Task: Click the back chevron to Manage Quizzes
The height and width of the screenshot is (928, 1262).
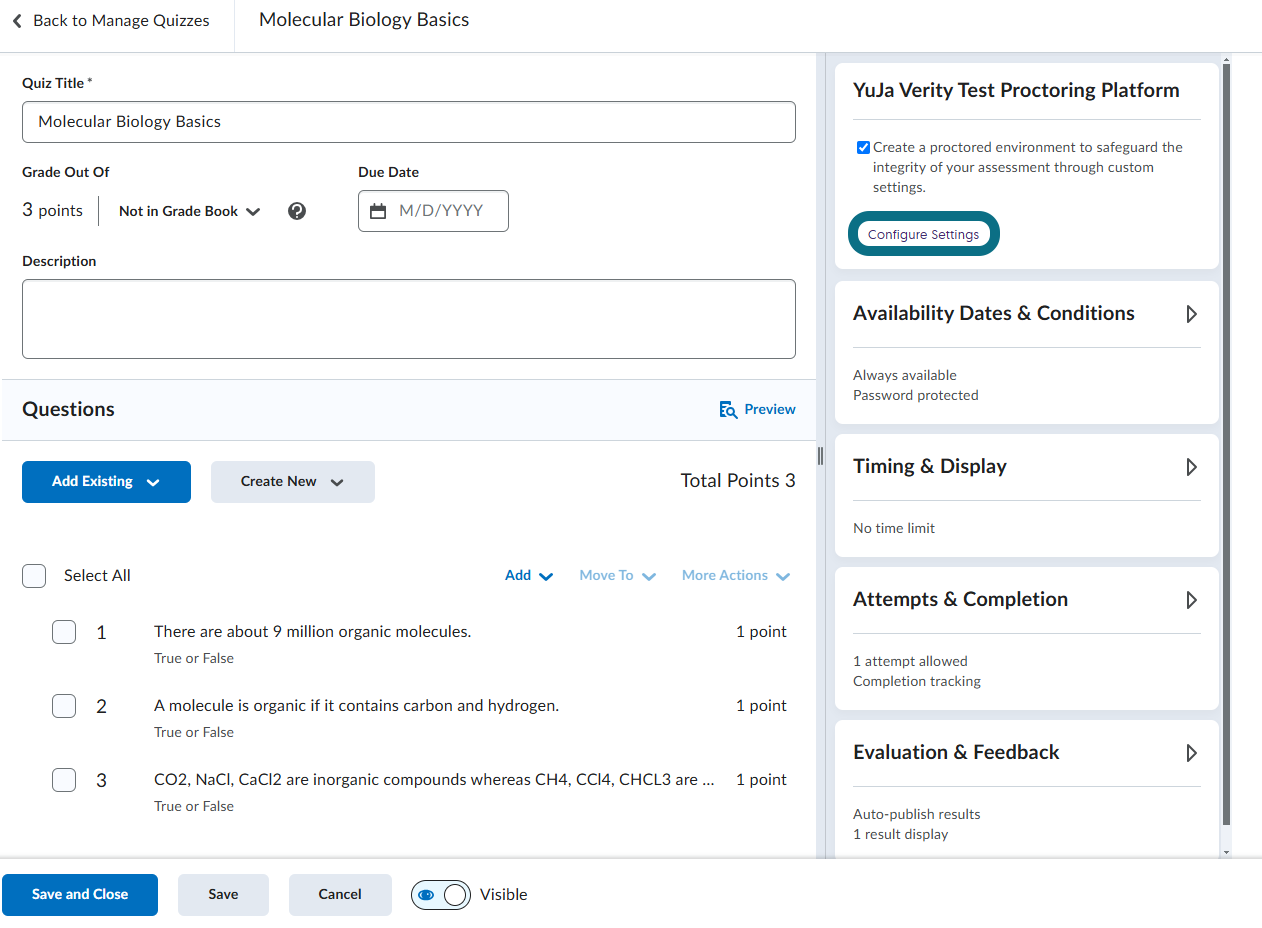Action: point(17,21)
